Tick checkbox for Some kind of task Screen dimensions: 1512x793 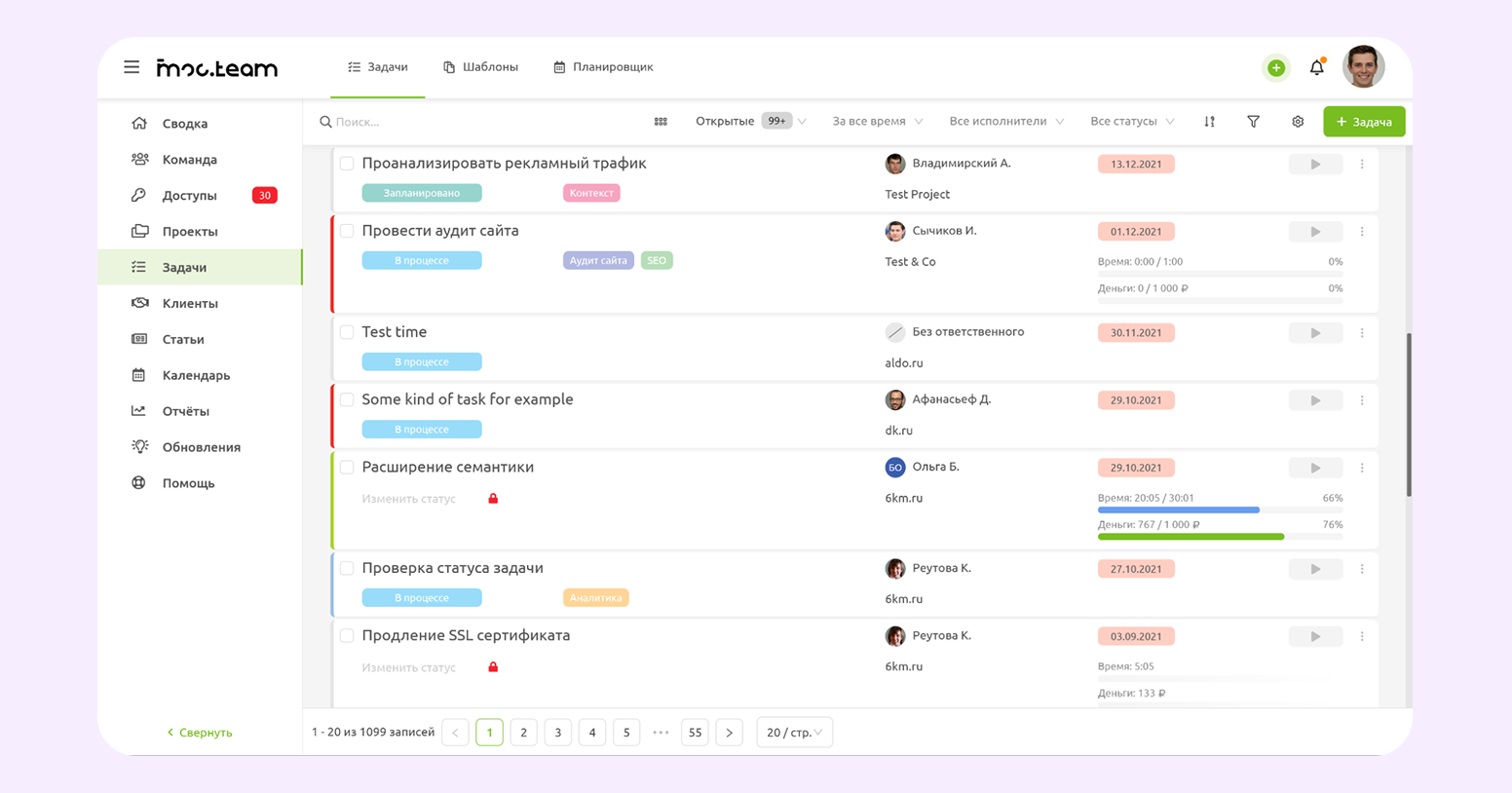coord(347,399)
